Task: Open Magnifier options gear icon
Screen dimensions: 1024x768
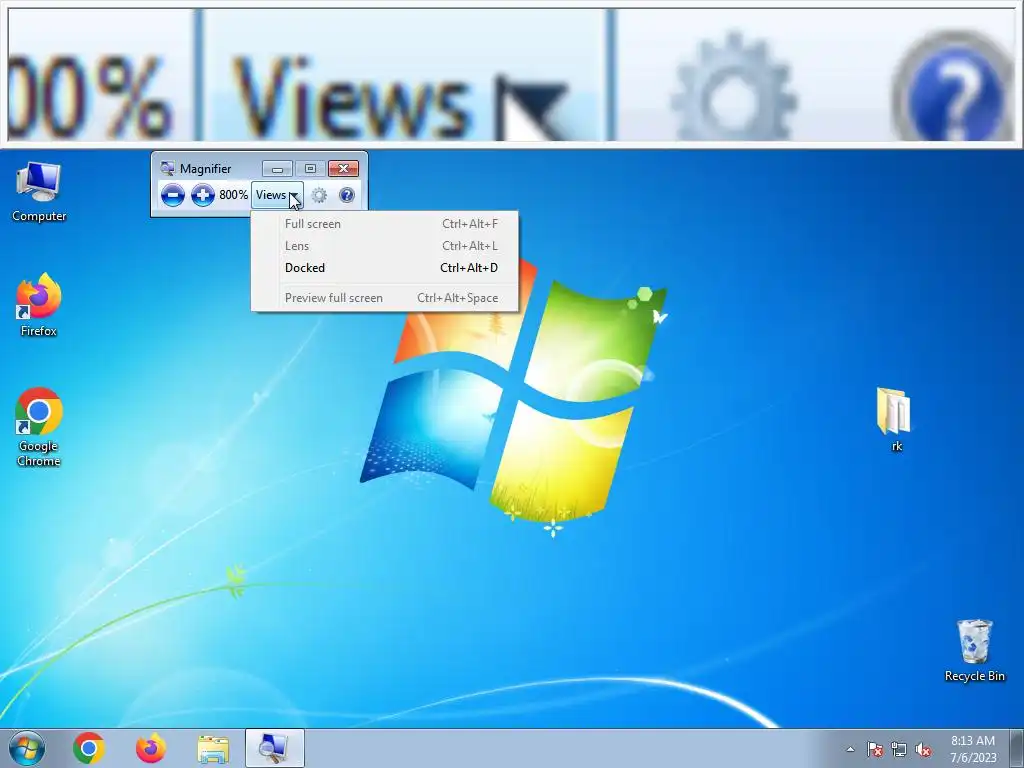Action: click(x=319, y=195)
